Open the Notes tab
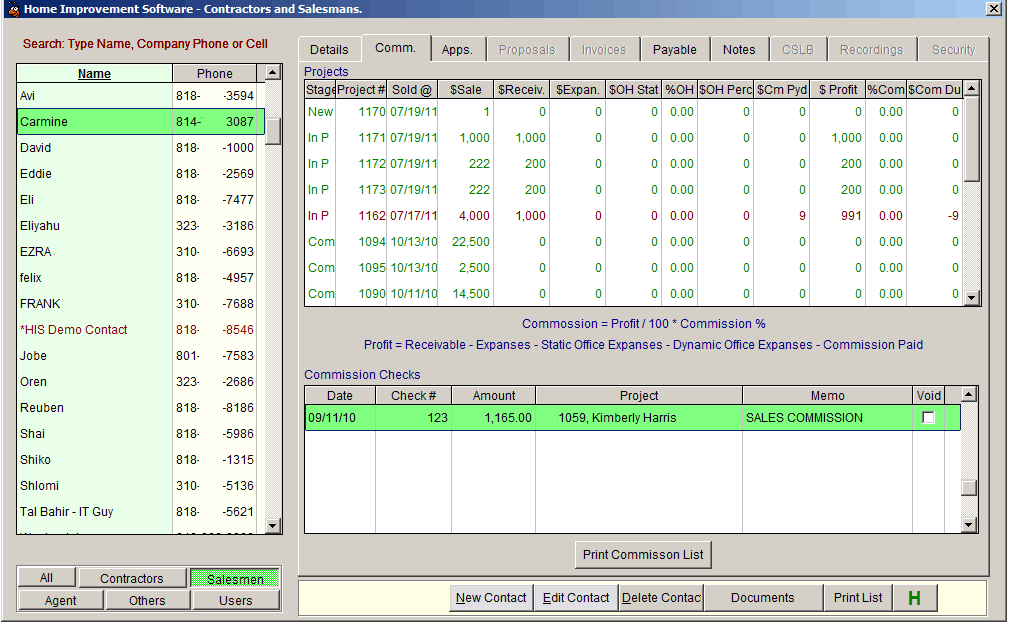The width and height of the screenshot is (1009, 624). 739,50
